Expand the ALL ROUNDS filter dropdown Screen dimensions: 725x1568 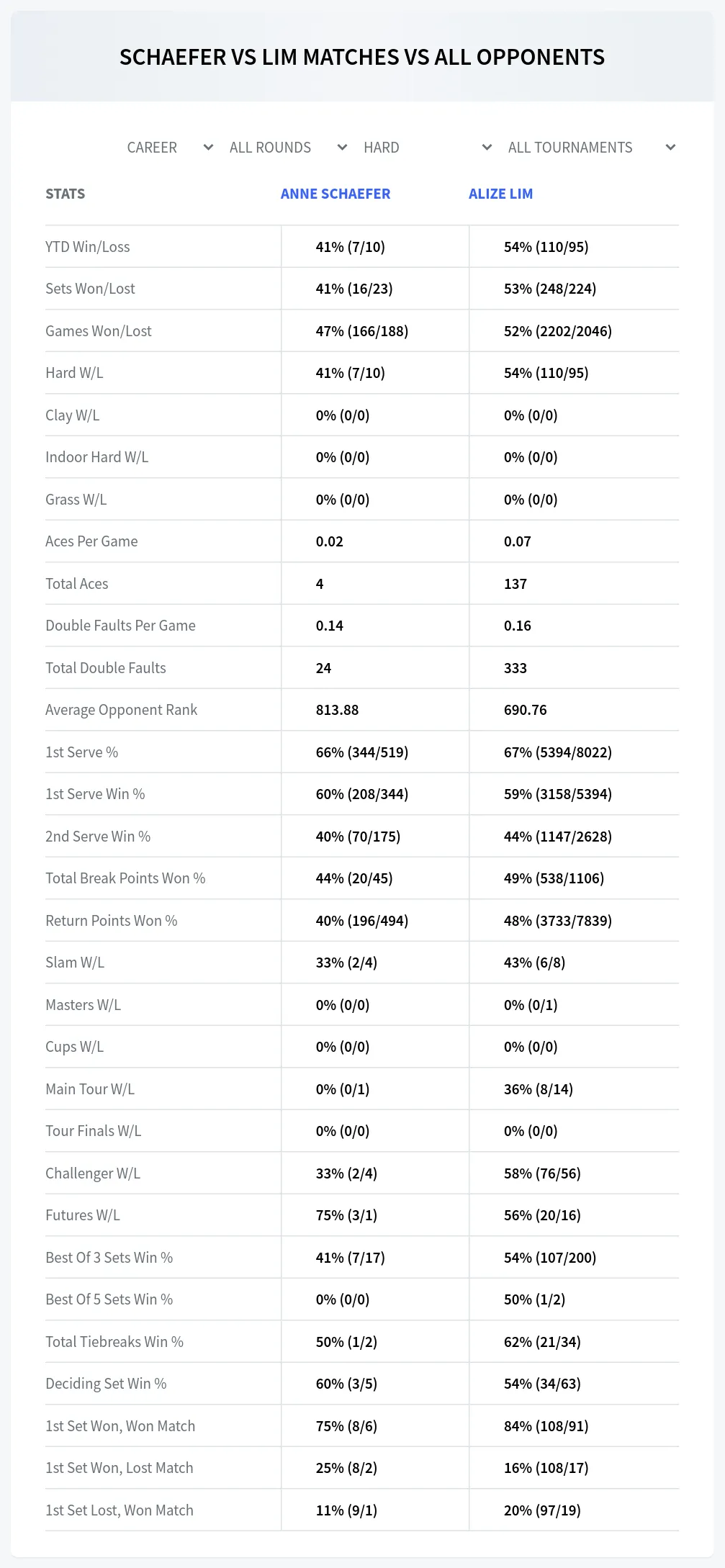(x=288, y=148)
